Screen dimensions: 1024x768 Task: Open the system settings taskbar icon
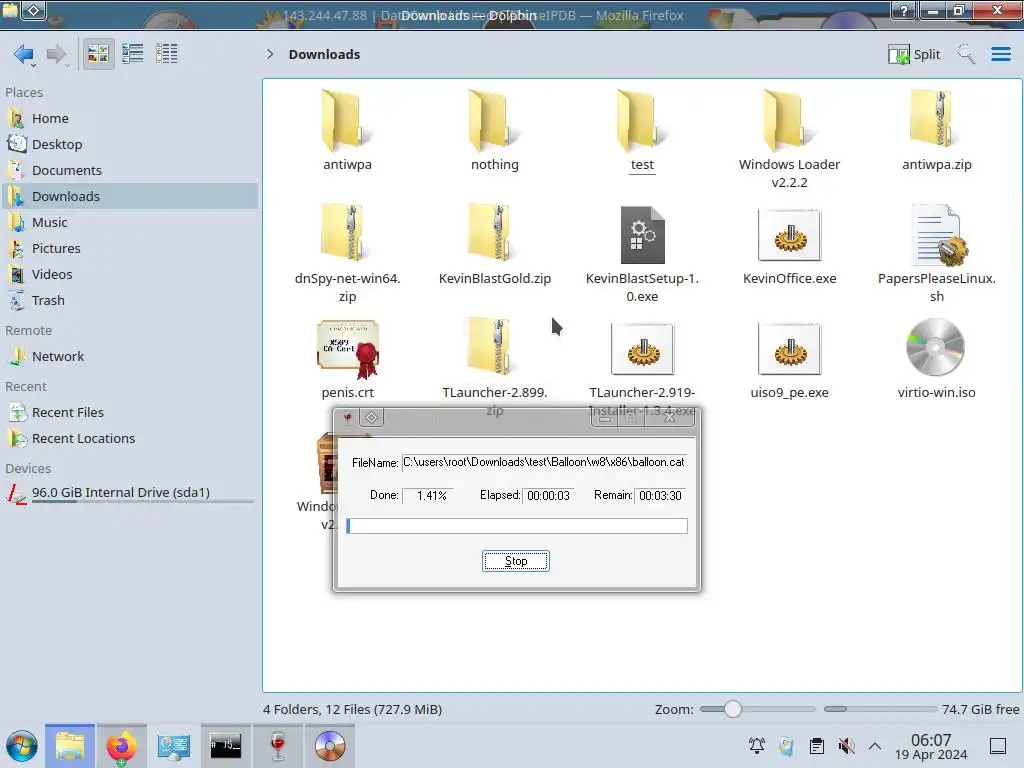click(173, 746)
